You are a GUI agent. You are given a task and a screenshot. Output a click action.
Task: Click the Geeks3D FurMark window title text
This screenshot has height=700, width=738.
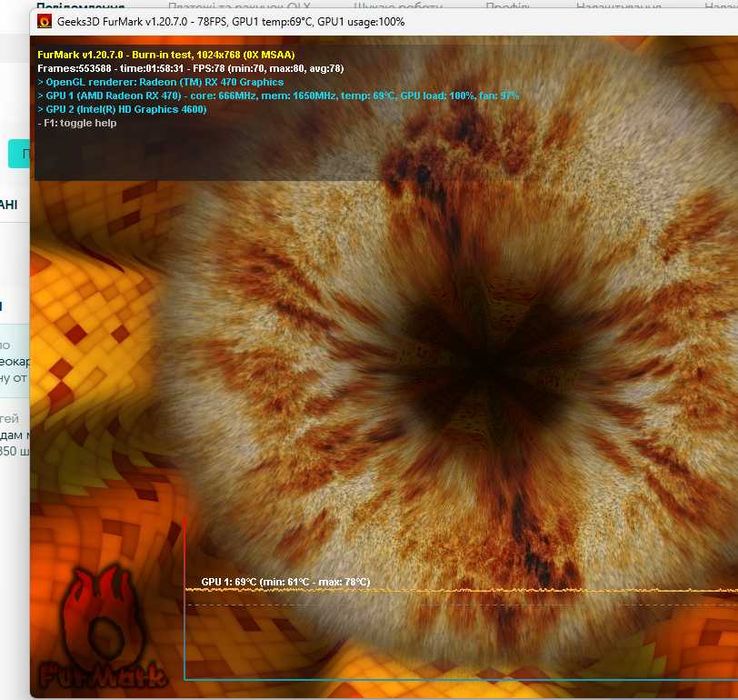tap(231, 22)
